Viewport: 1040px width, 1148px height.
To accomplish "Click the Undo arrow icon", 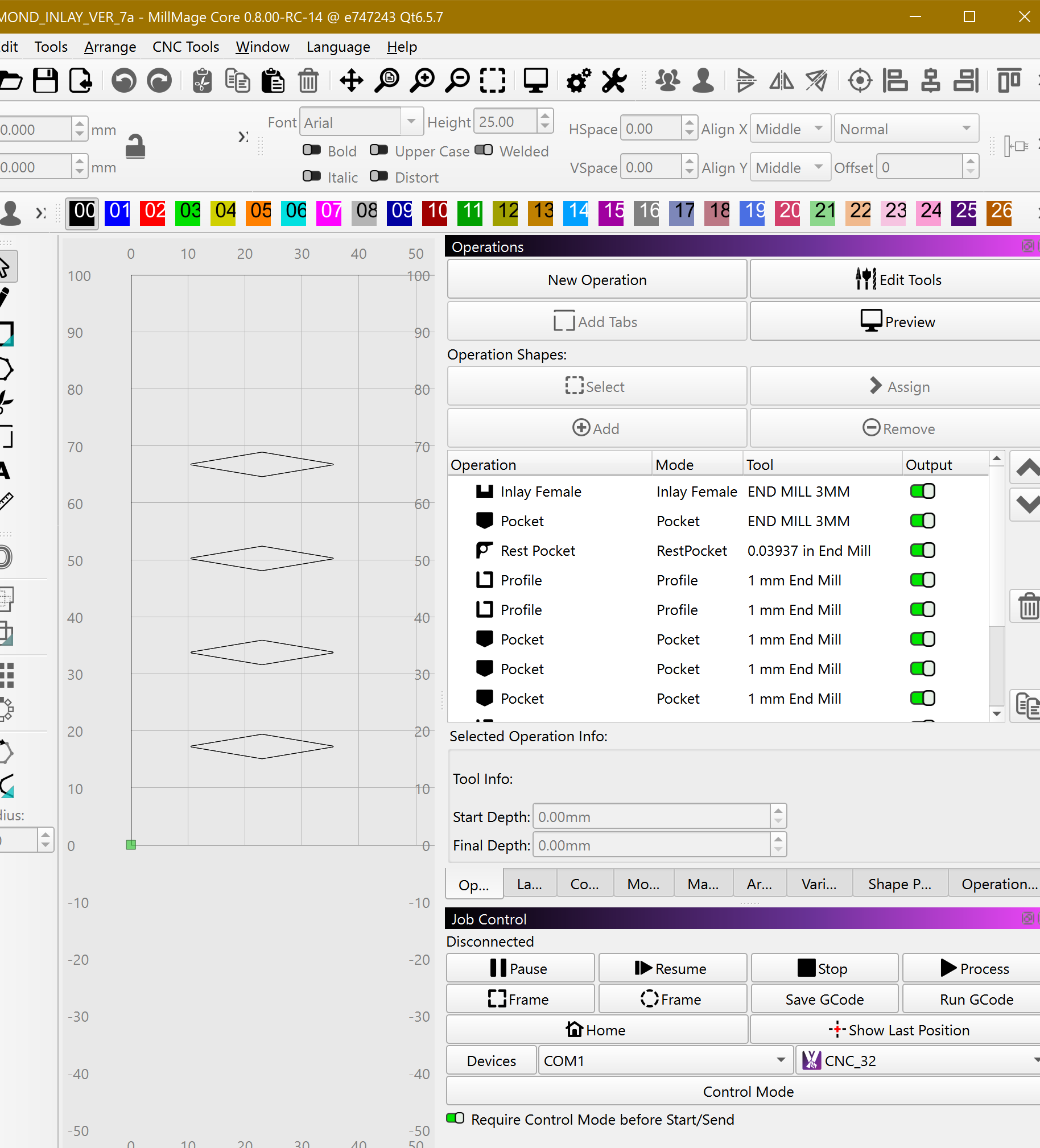I will click(123, 80).
